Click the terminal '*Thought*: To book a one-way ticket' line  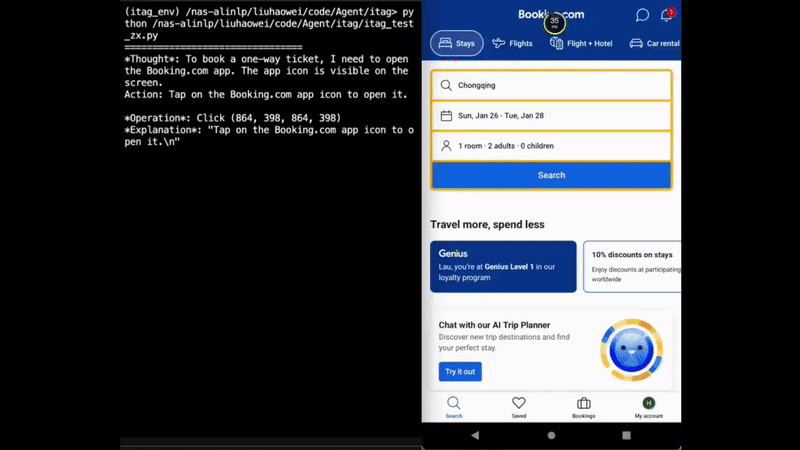pos(266,59)
